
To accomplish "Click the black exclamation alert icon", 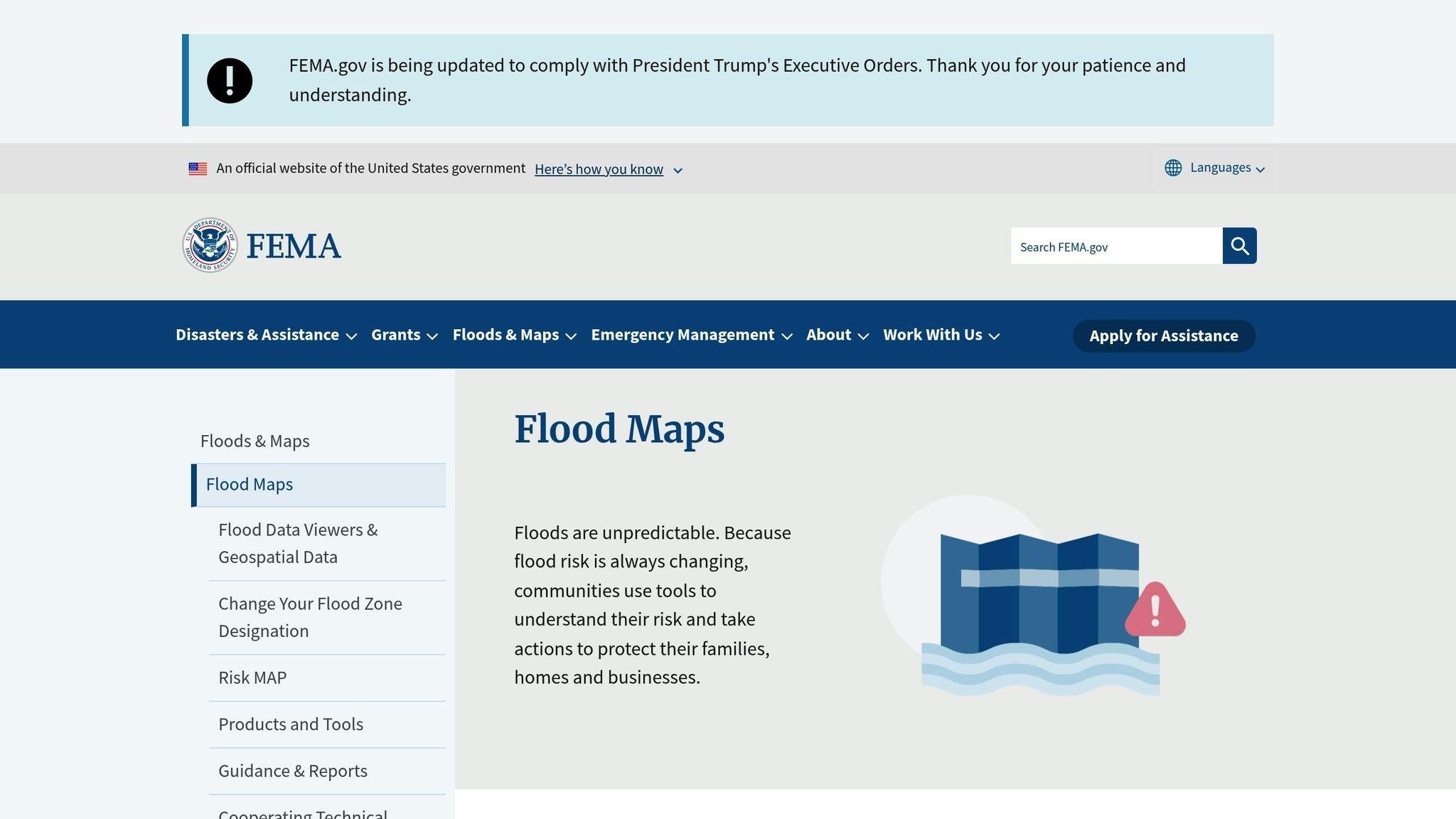I will point(228,80).
